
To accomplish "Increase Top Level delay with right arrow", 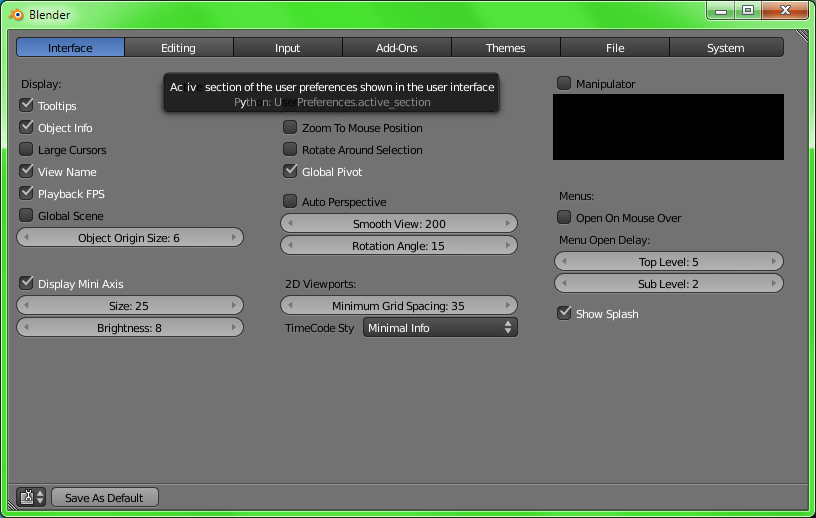I will (x=774, y=261).
